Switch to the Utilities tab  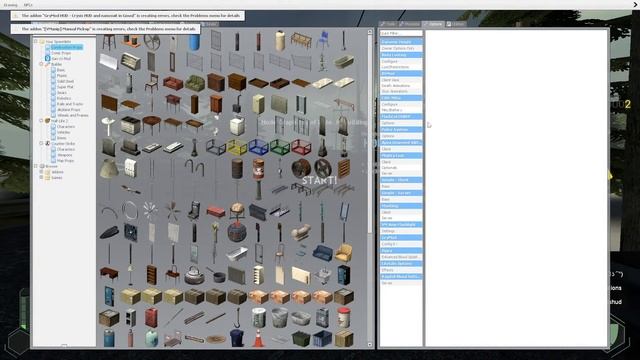[456, 24]
